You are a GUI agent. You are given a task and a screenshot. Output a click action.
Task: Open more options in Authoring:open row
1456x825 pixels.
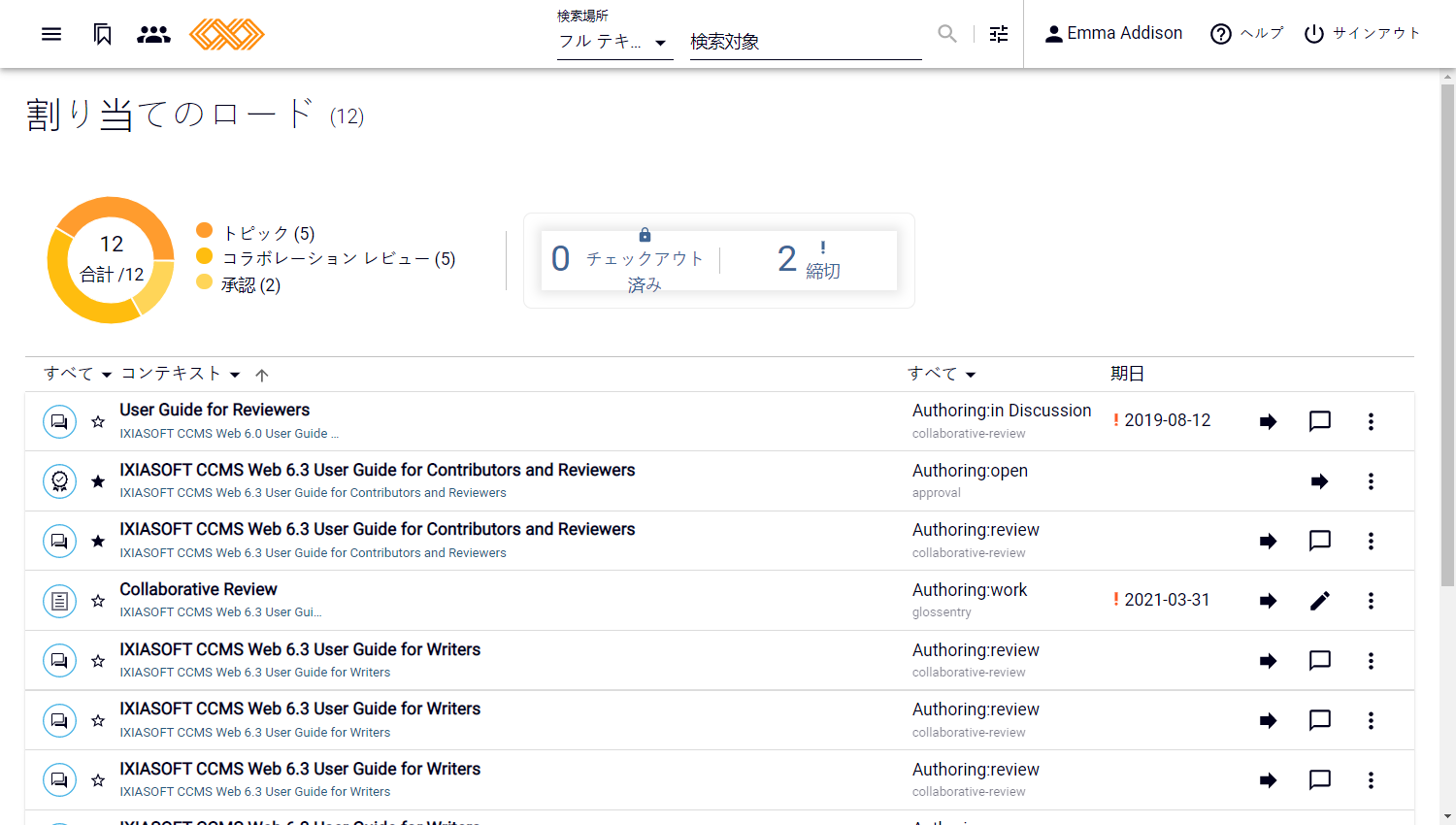(x=1371, y=481)
